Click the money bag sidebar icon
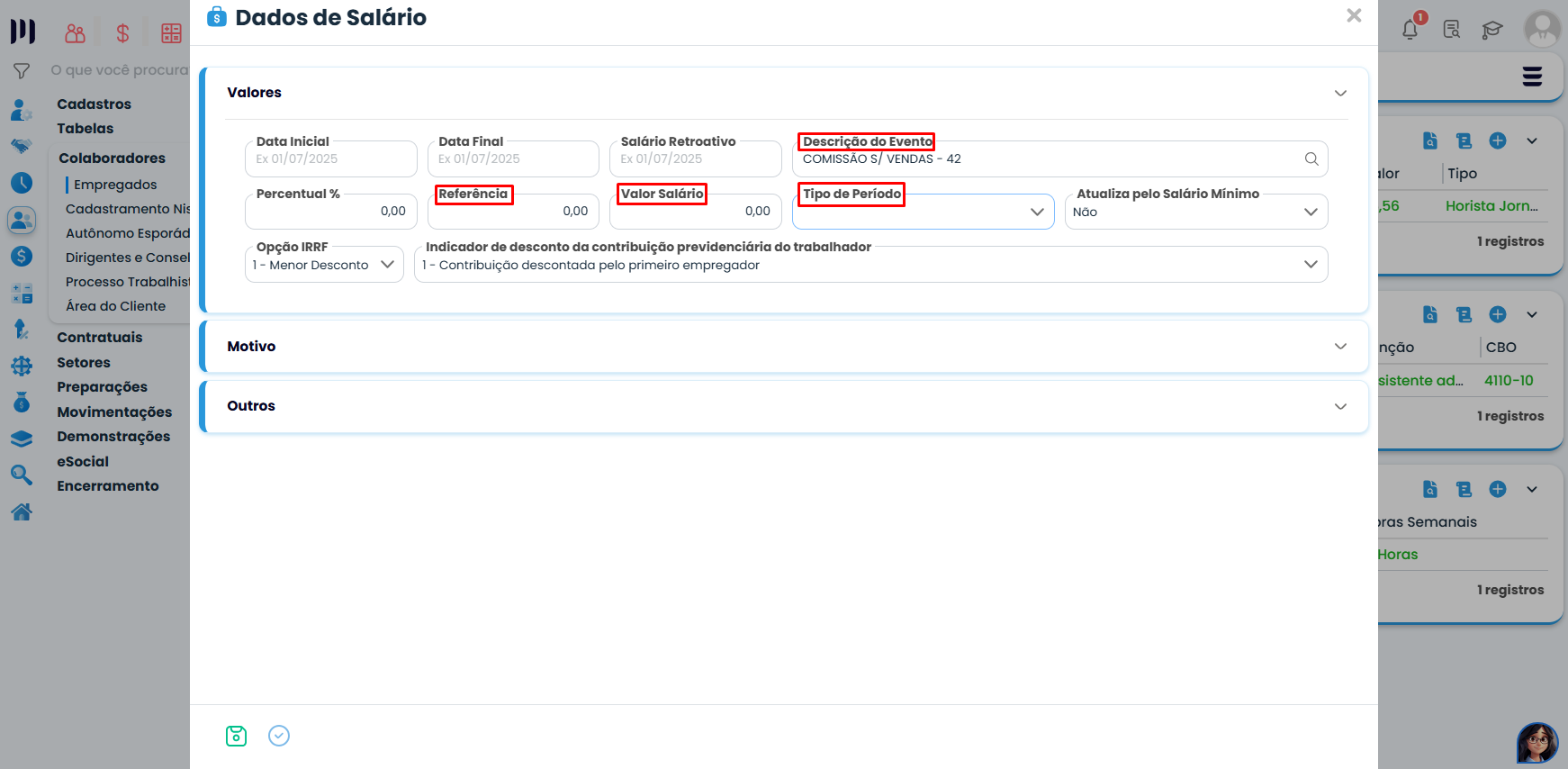 pyautogui.click(x=22, y=402)
